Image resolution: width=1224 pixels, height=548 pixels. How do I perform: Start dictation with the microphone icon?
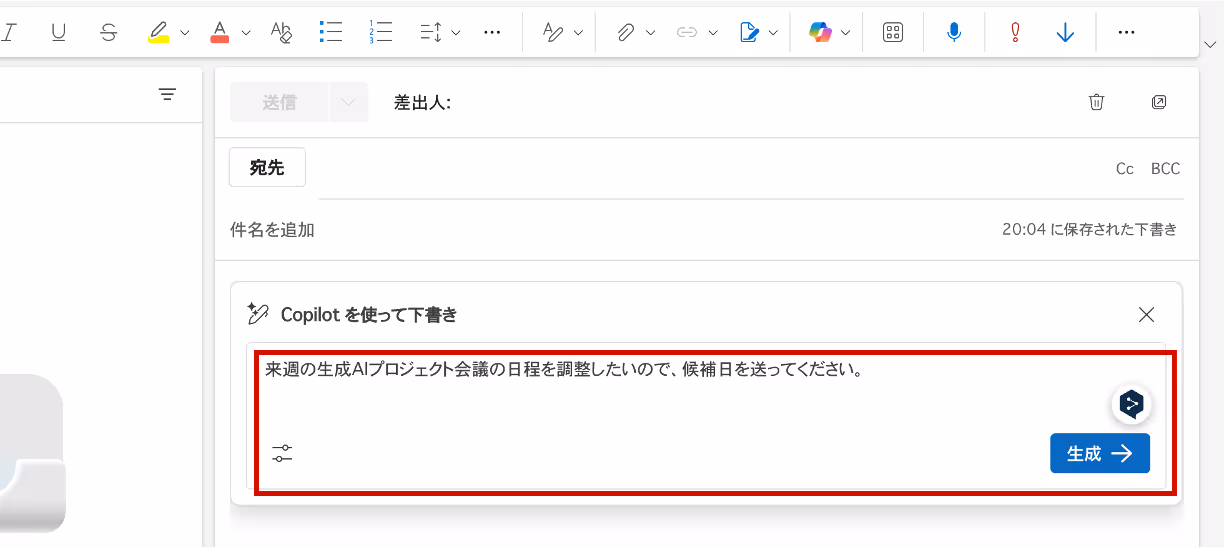[954, 32]
